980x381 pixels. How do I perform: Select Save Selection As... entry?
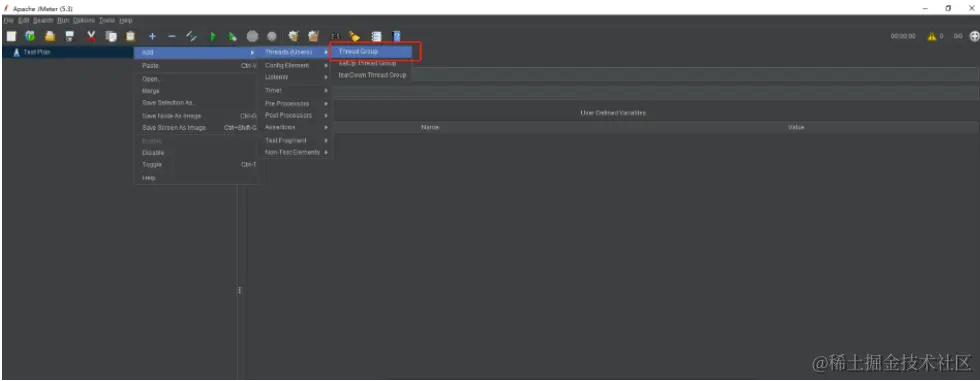tap(196, 103)
